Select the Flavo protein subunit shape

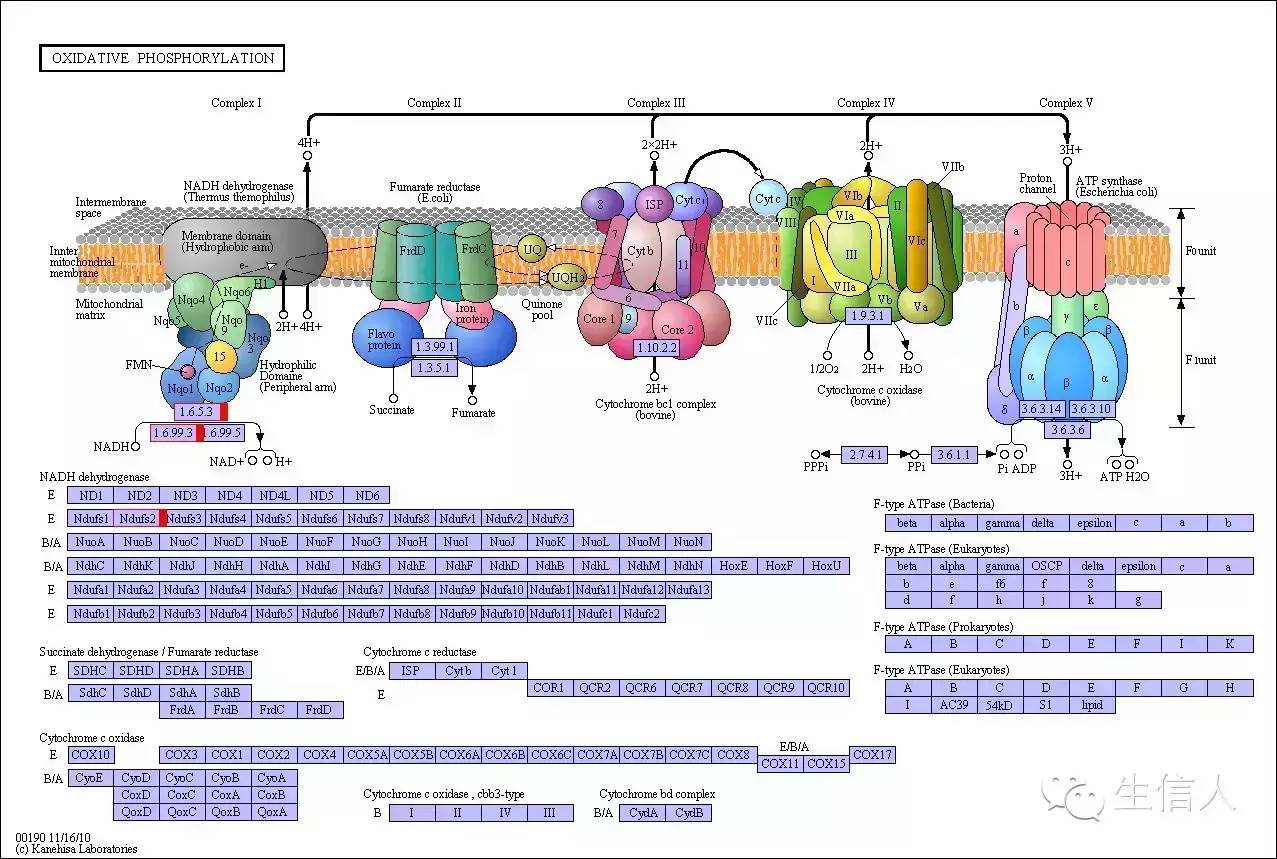click(383, 338)
